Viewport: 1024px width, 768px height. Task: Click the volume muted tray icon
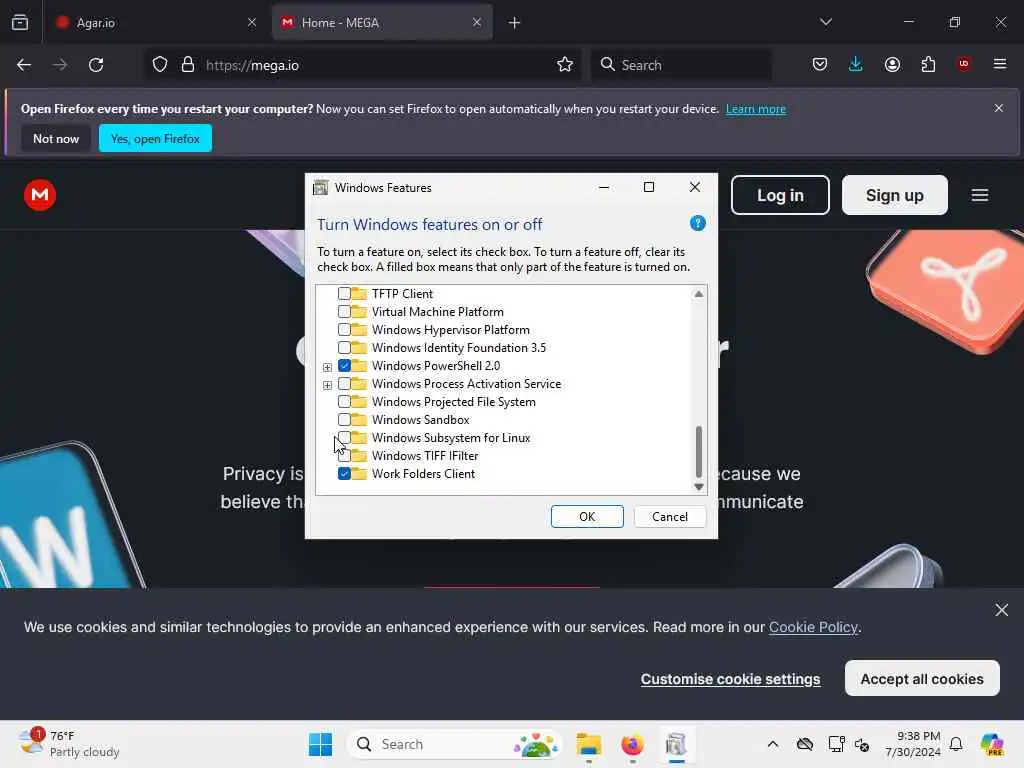862,744
